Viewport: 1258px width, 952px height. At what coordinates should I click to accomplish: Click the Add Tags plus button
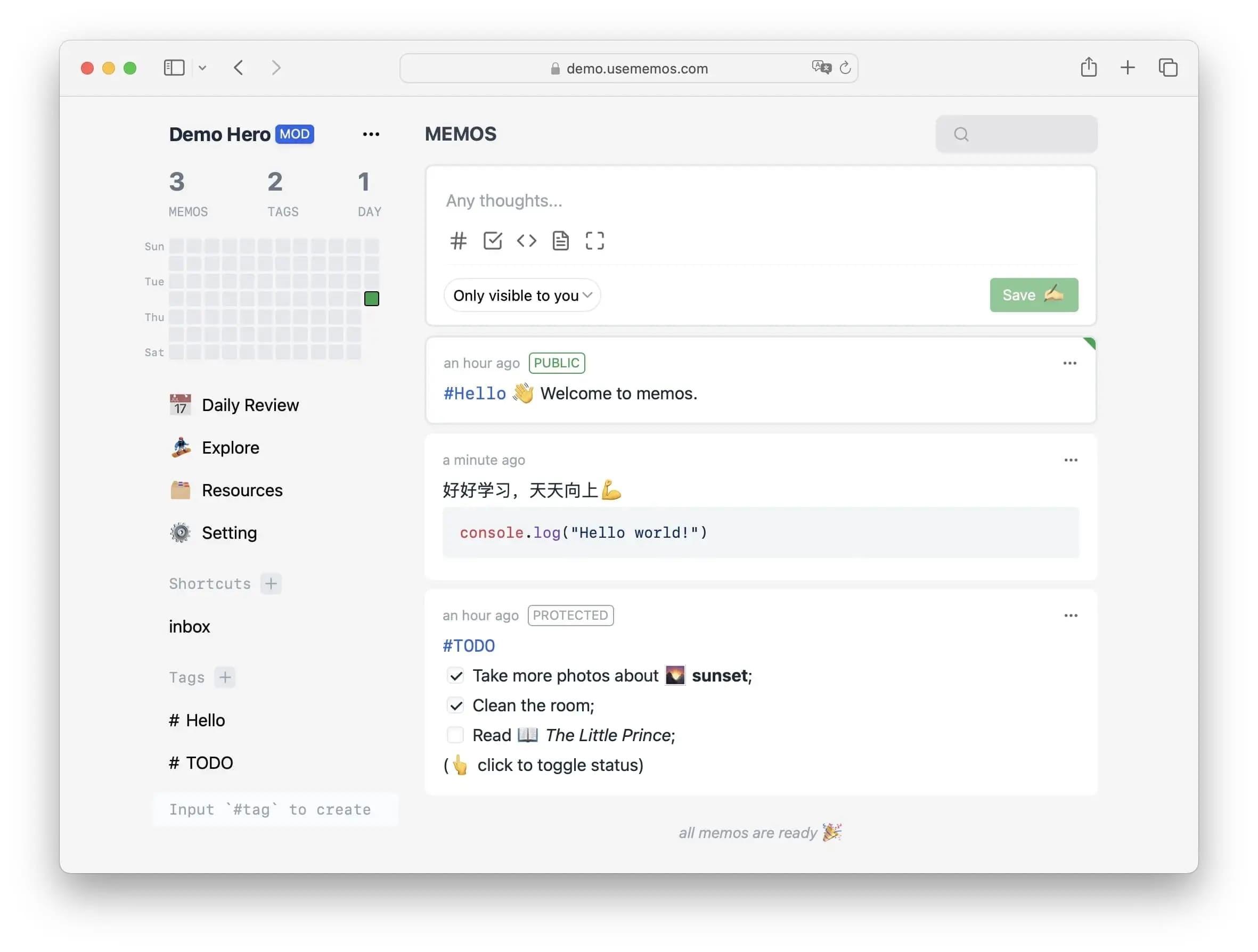pyautogui.click(x=225, y=677)
